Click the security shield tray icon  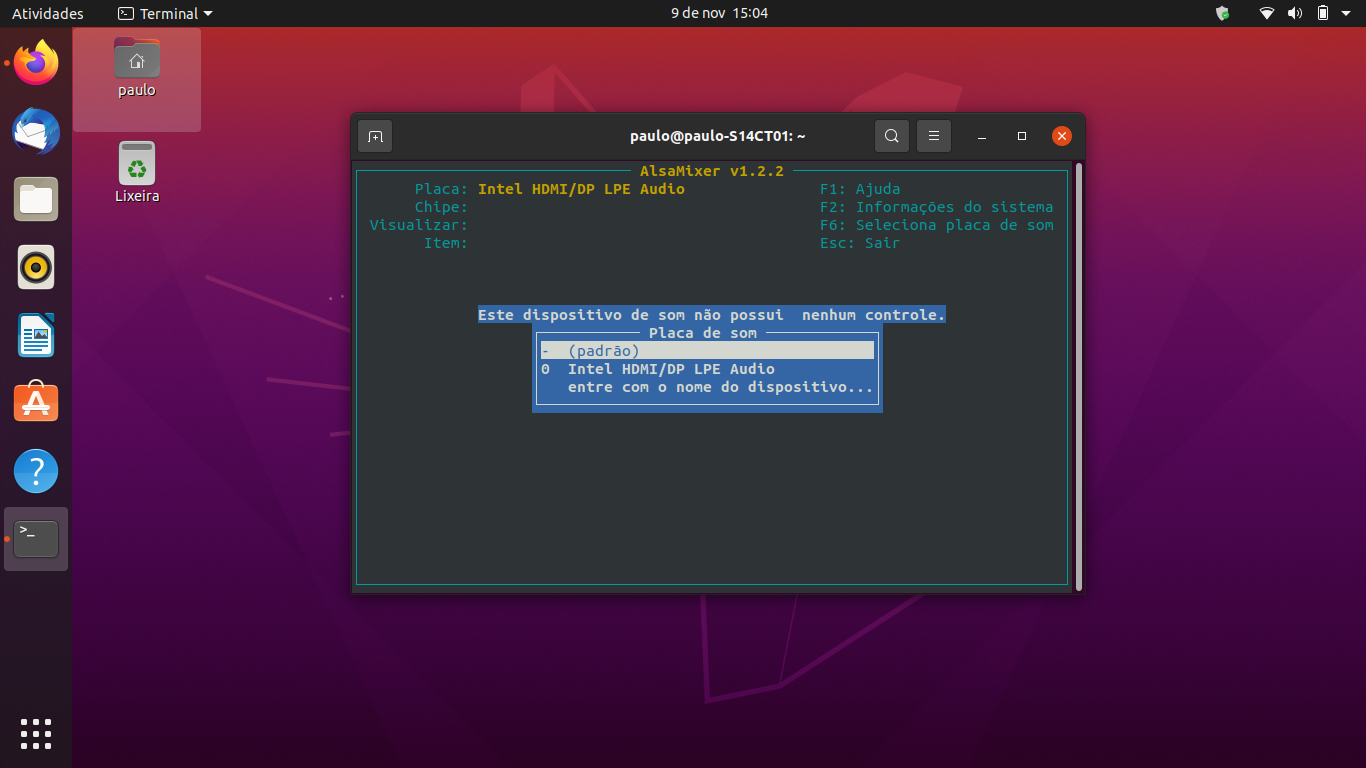[1222, 13]
